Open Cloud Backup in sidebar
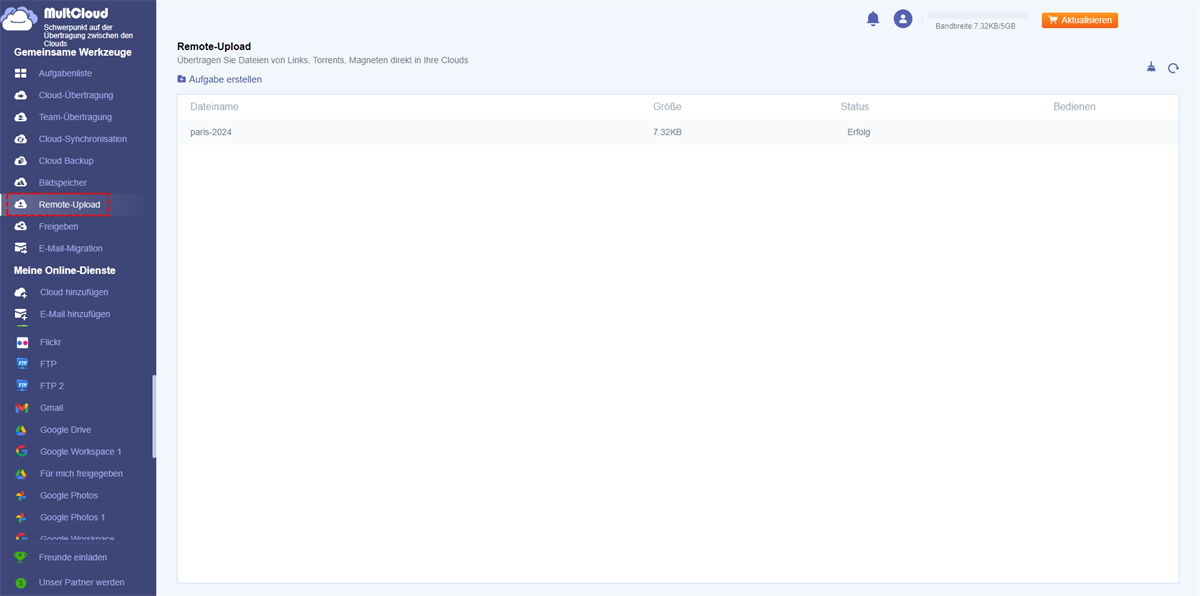Screen dimensions: 1200x596 (66, 161)
